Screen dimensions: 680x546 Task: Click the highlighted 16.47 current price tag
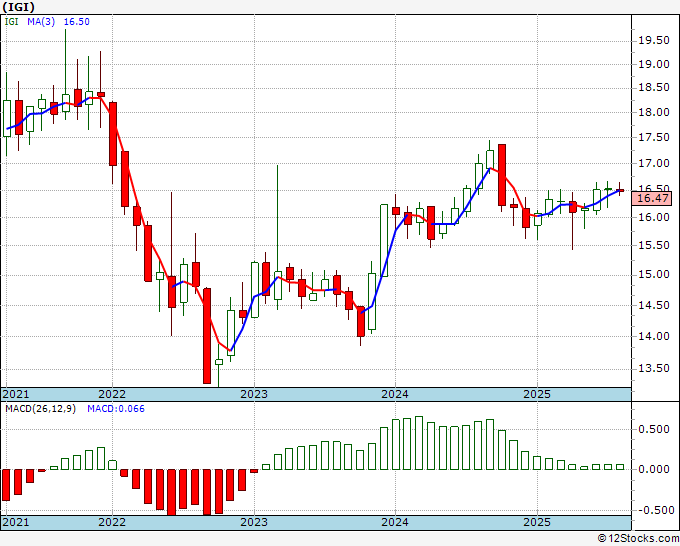point(653,198)
